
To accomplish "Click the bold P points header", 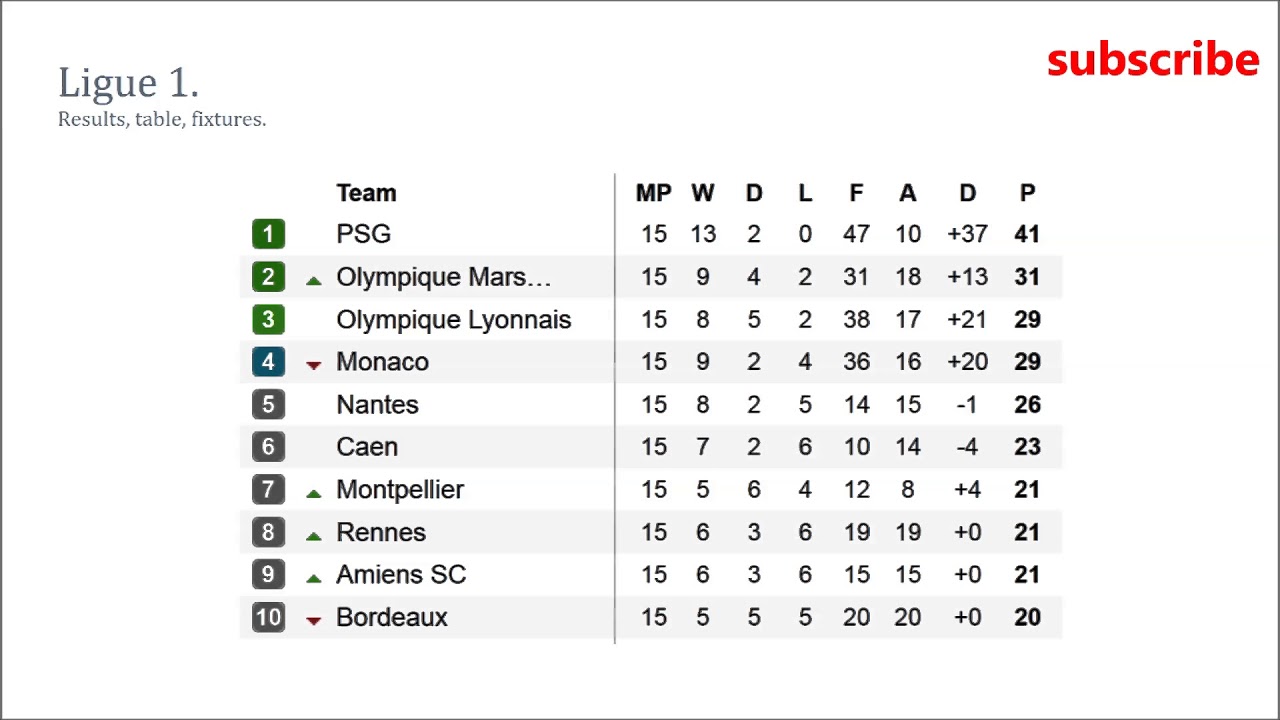I will click(x=1027, y=193).
